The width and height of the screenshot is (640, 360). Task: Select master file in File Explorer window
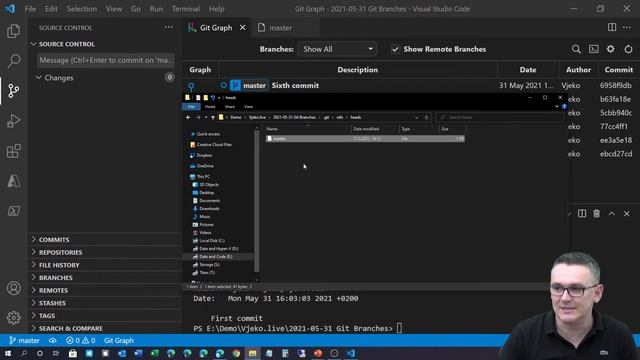365,139
